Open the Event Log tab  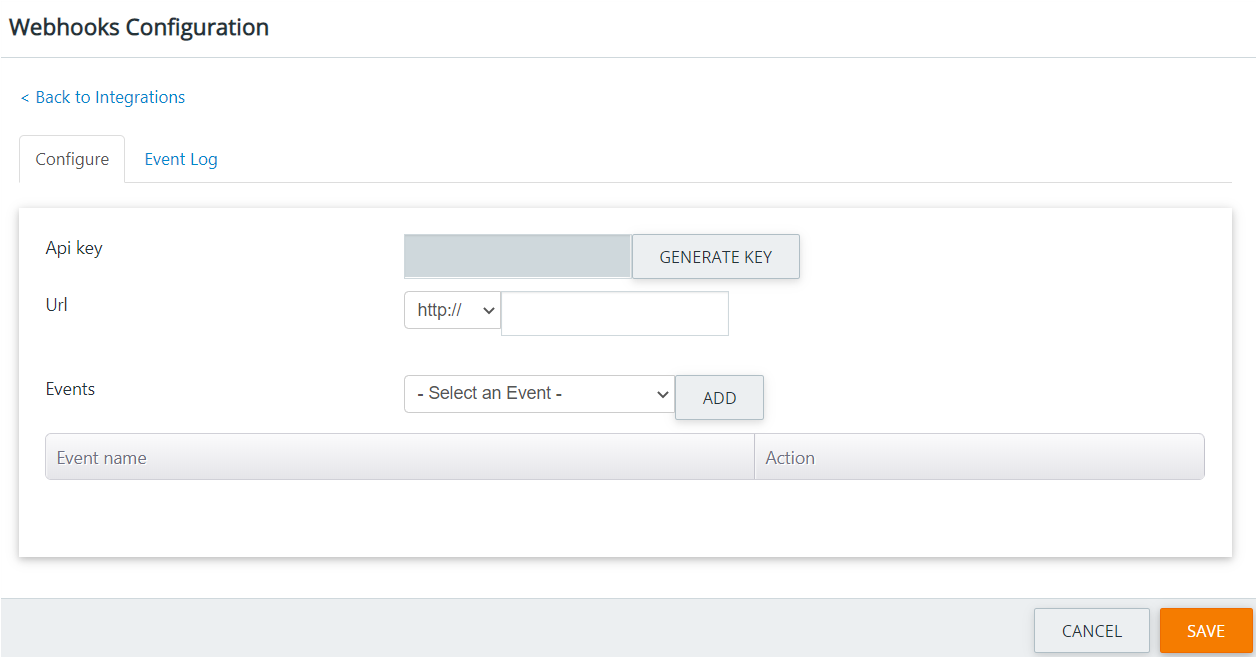click(181, 159)
